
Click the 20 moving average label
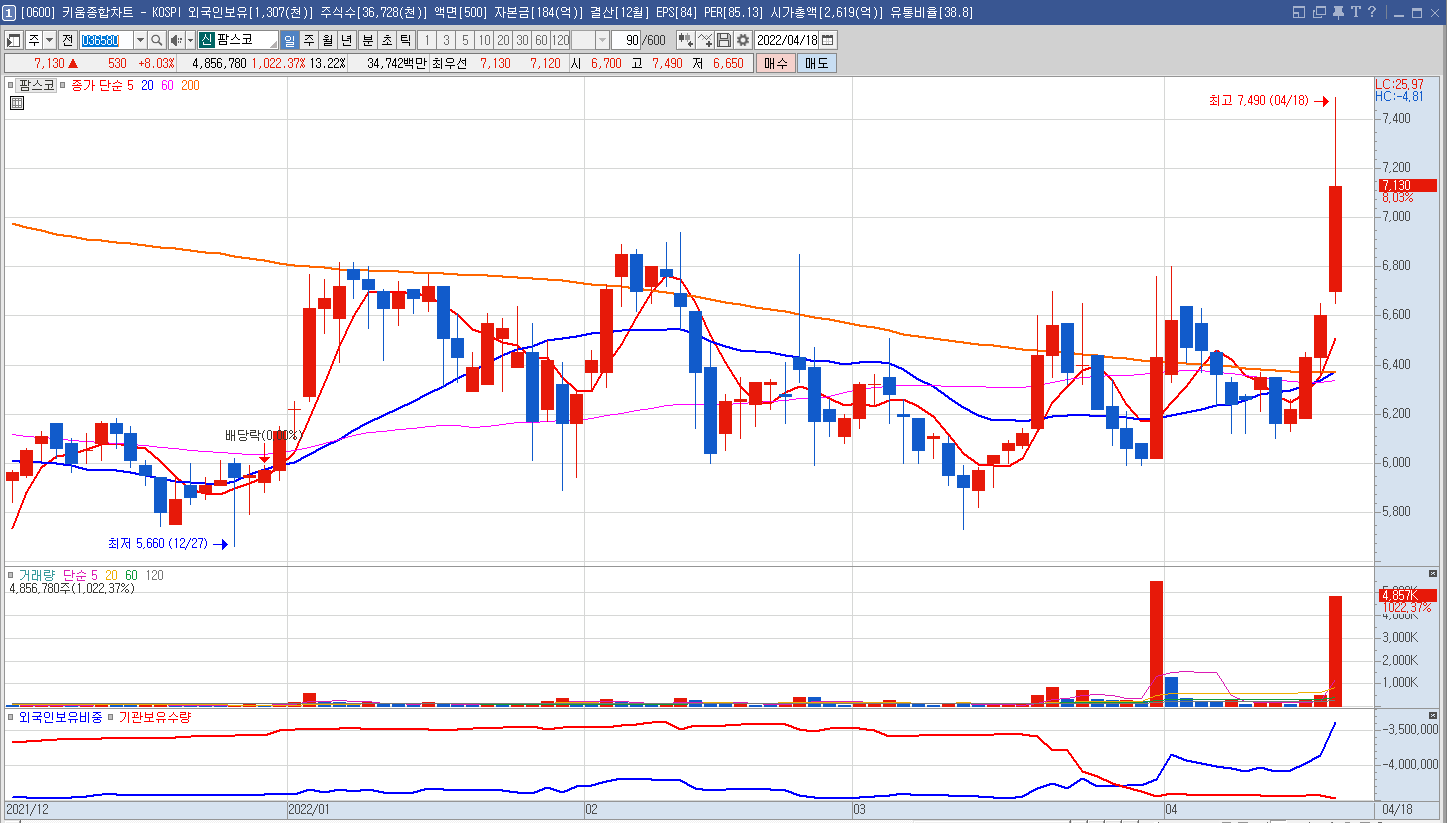pyautogui.click(x=147, y=86)
